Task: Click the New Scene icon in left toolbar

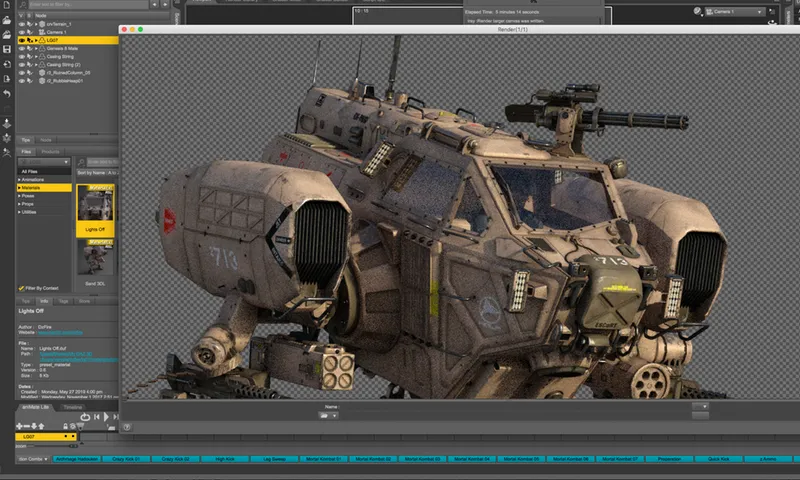Action: click(x=7, y=5)
